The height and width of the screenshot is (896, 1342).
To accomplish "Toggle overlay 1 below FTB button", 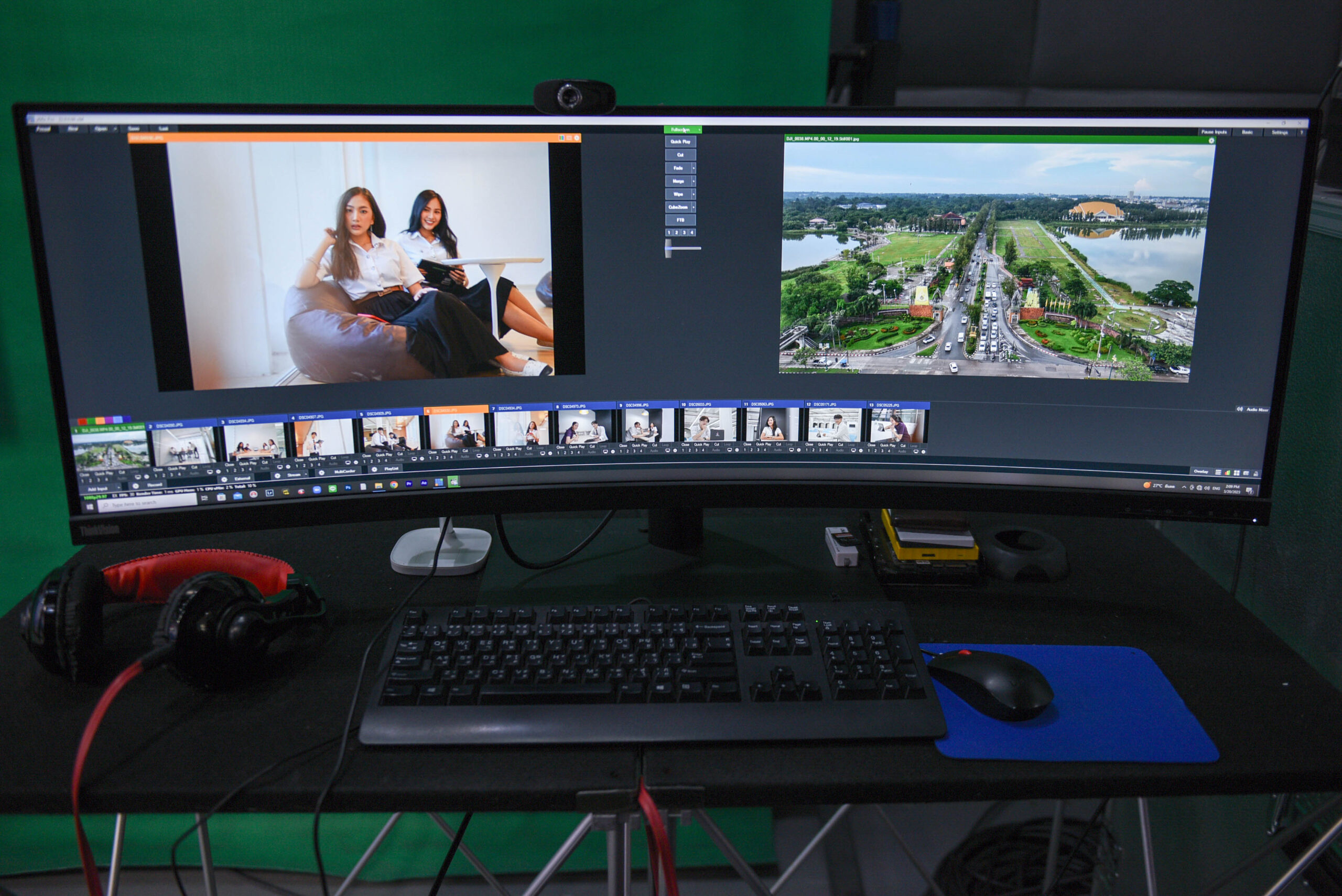I will [x=669, y=233].
